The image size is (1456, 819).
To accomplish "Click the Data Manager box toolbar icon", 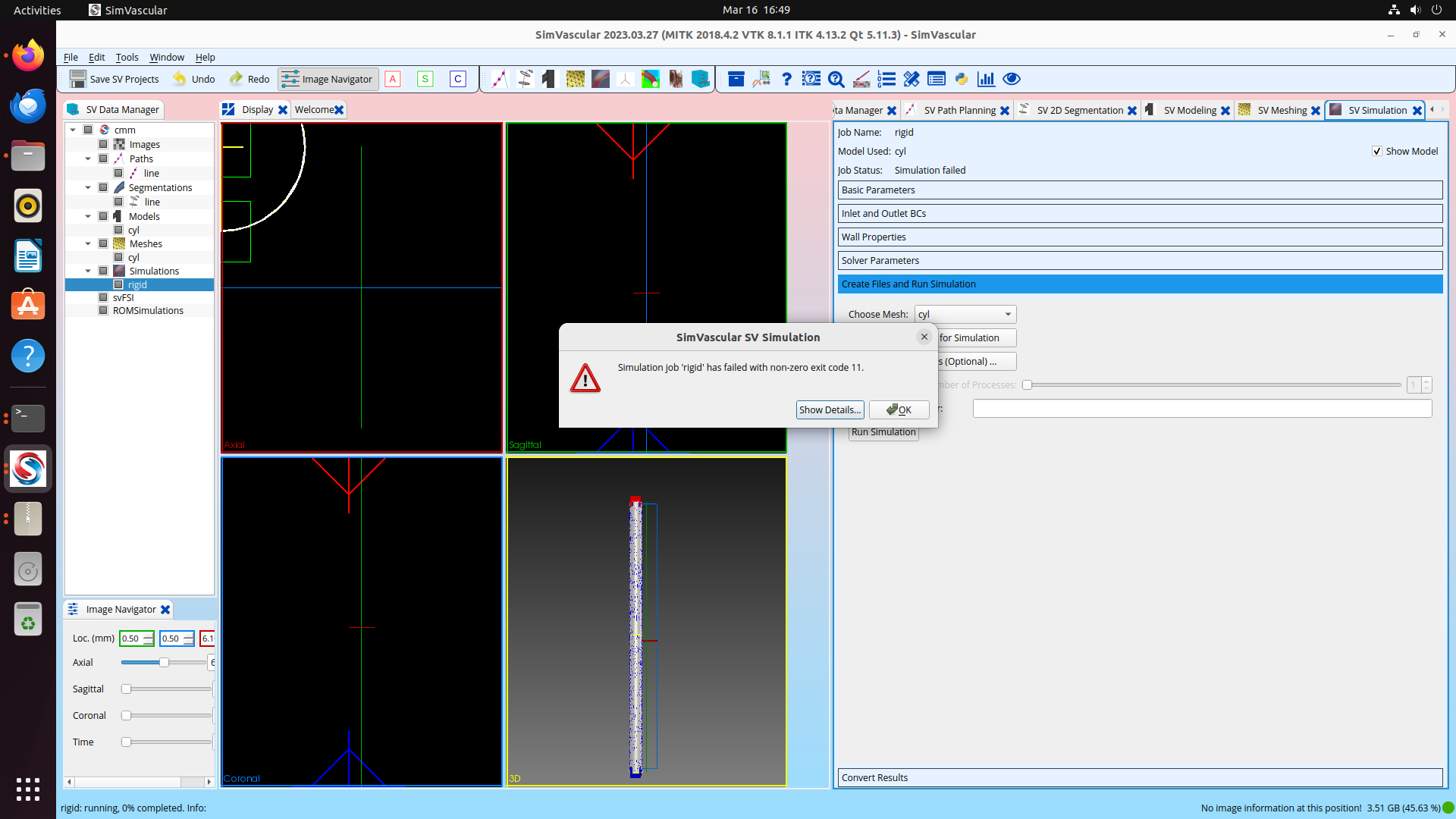I will coord(736,79).
